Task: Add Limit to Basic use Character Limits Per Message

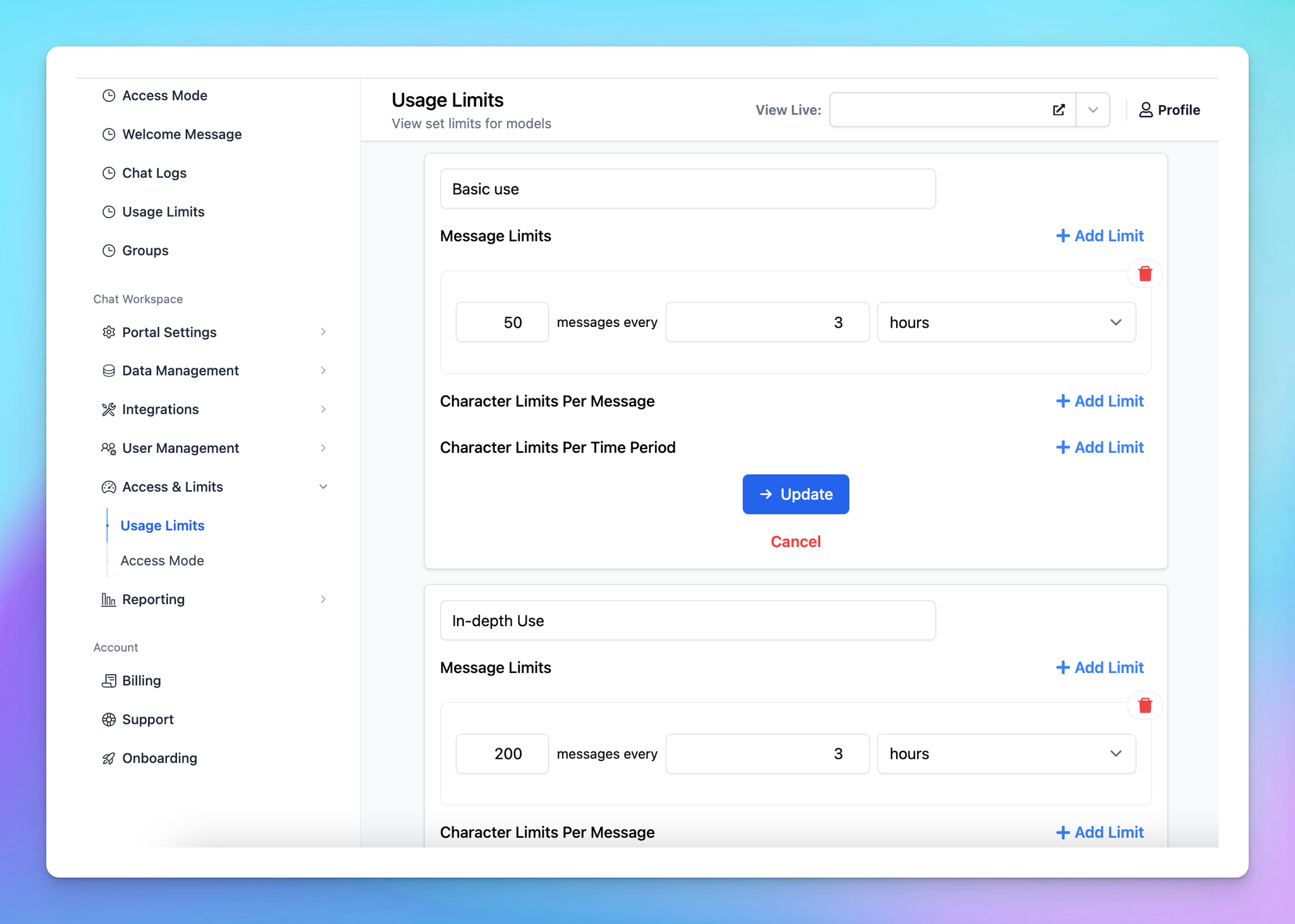Action: (1100, 401)
